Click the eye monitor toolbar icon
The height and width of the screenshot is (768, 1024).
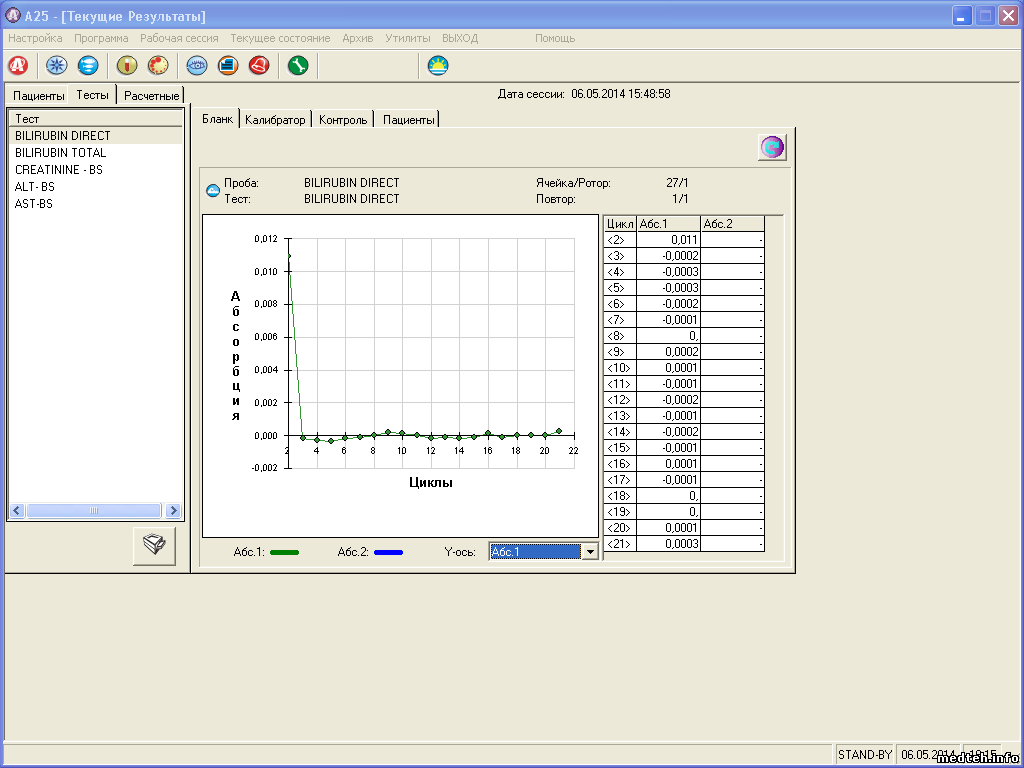coord(197,66)
